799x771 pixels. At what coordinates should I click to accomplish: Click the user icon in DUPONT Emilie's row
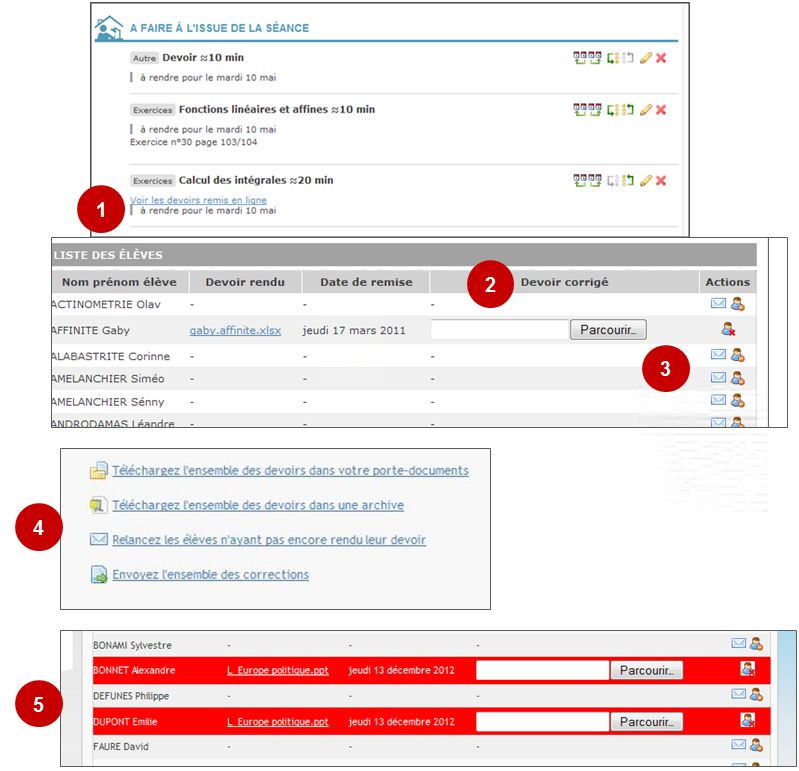tap(747, 720)
